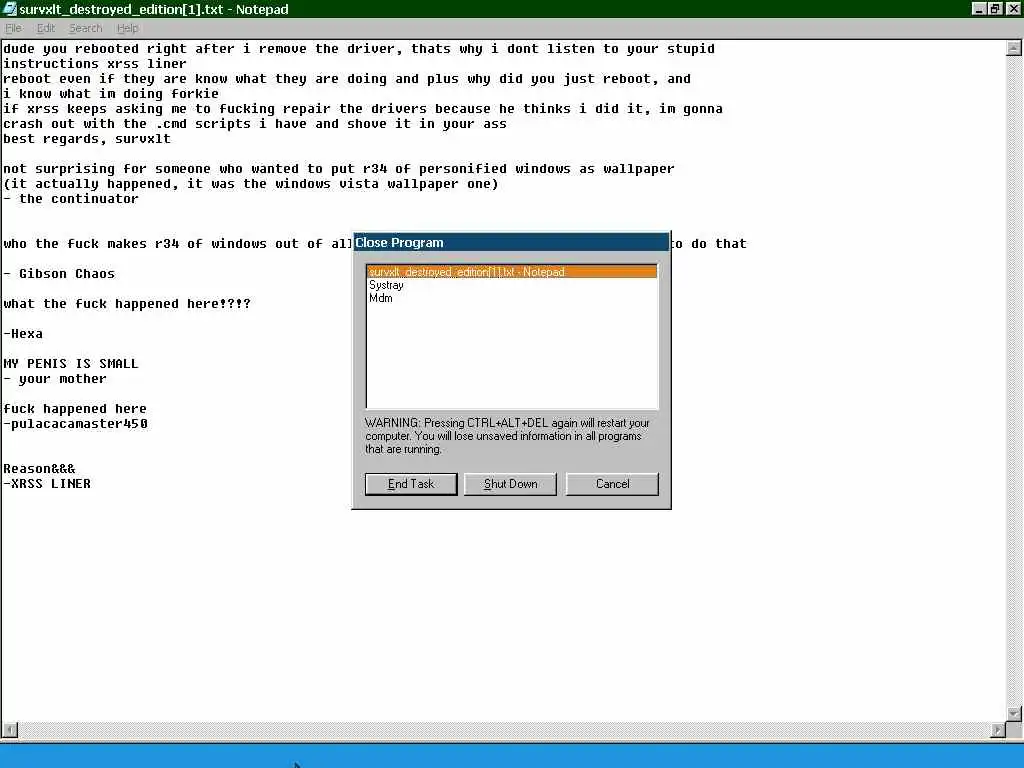This screenshot has height=768, width=1024.
Task: Open the Edit menu in Notepad
Action: pyautogui.click(x=46, y=28)
